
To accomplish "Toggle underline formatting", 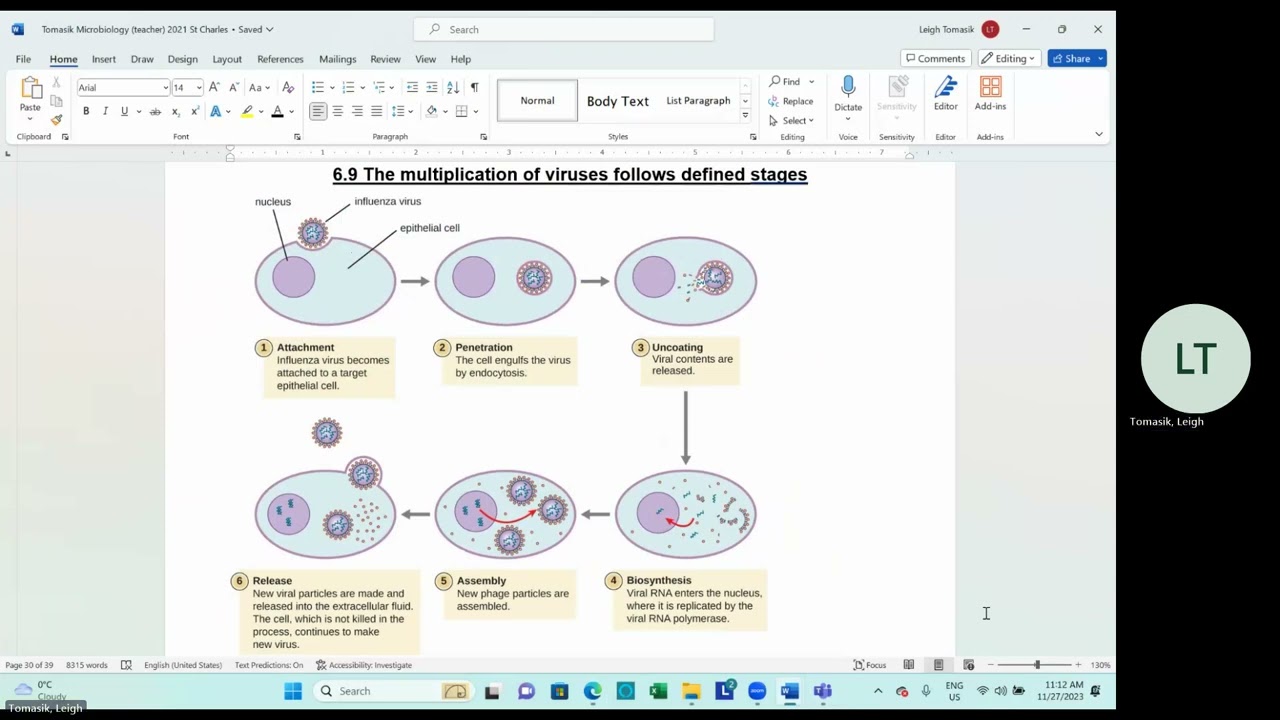I will [124, 111].
